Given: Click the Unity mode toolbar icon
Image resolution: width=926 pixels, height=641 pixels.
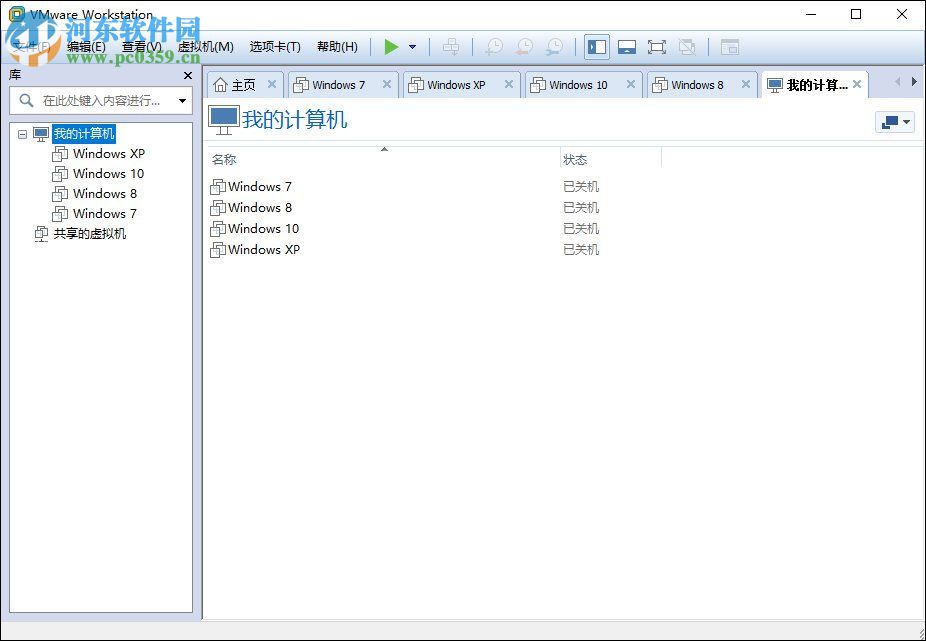Looking at the screenshot, I should [x=687, y=46].
